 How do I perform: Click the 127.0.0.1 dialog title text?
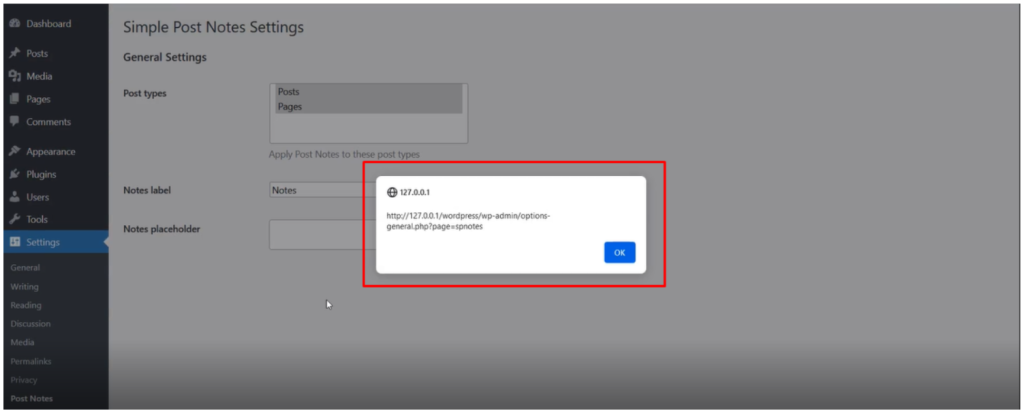tap(415, 193)
